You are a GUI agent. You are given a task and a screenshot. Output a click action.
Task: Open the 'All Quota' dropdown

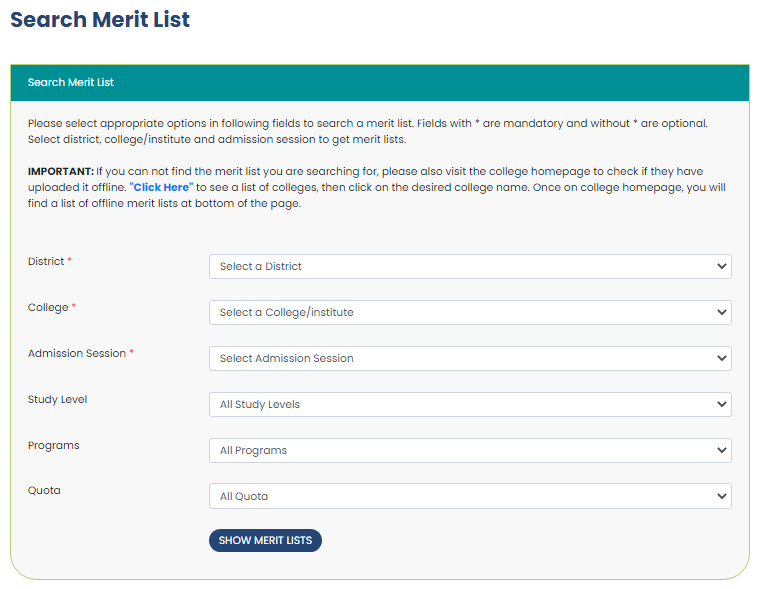click(460, 497)
